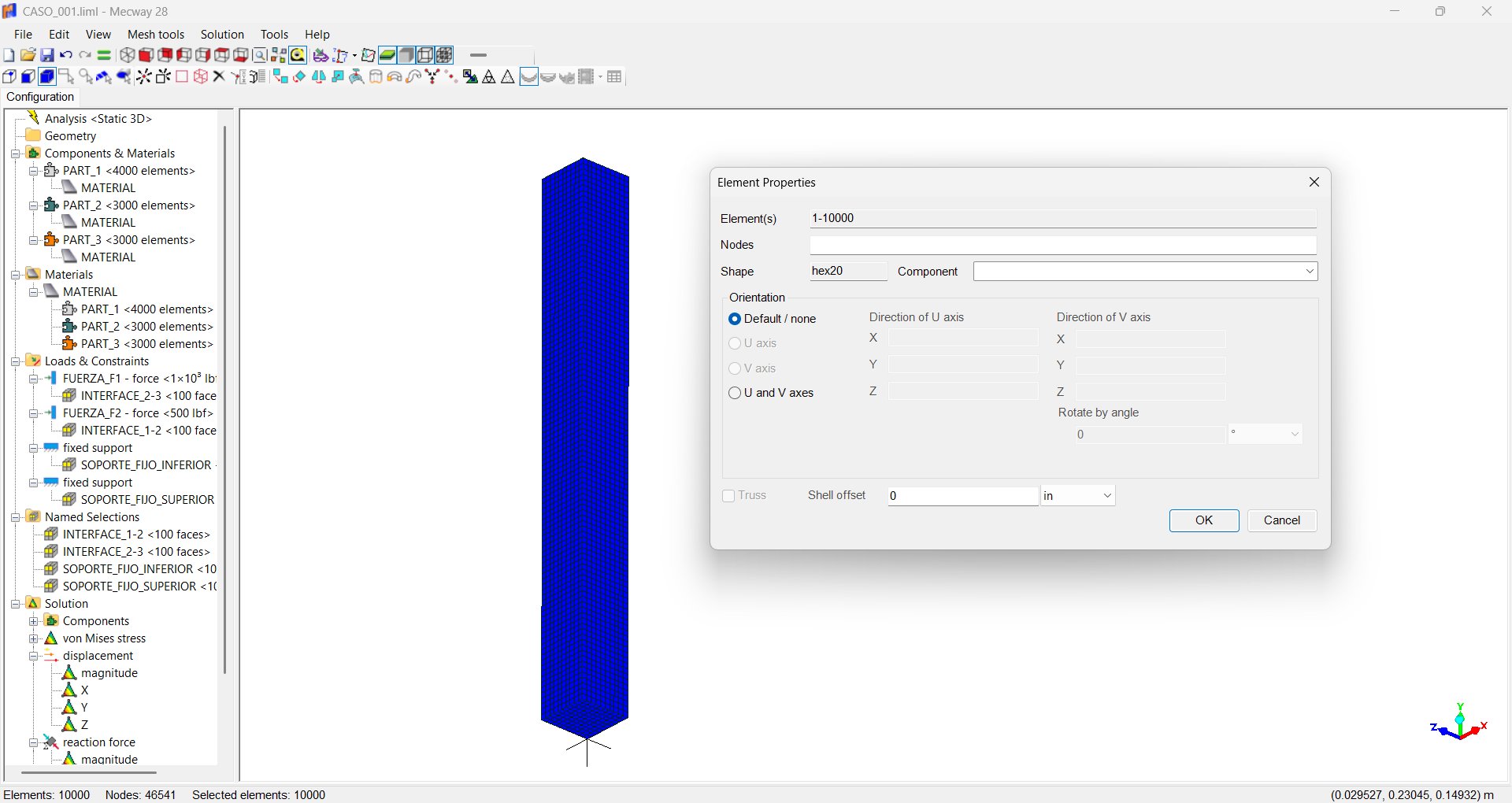Click the refine mesh triangle icon
This screenshot has width=1512, height=803.
pyautogui.click(x=489, y=76)
